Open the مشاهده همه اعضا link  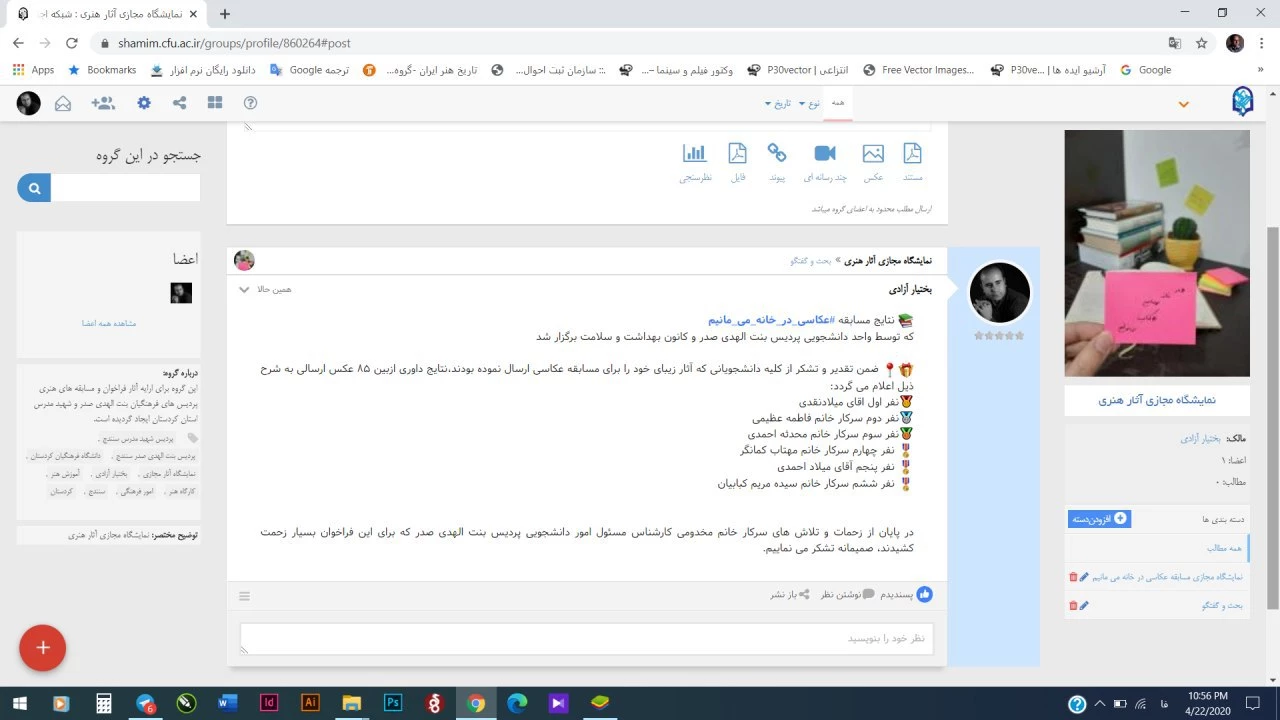109,323
